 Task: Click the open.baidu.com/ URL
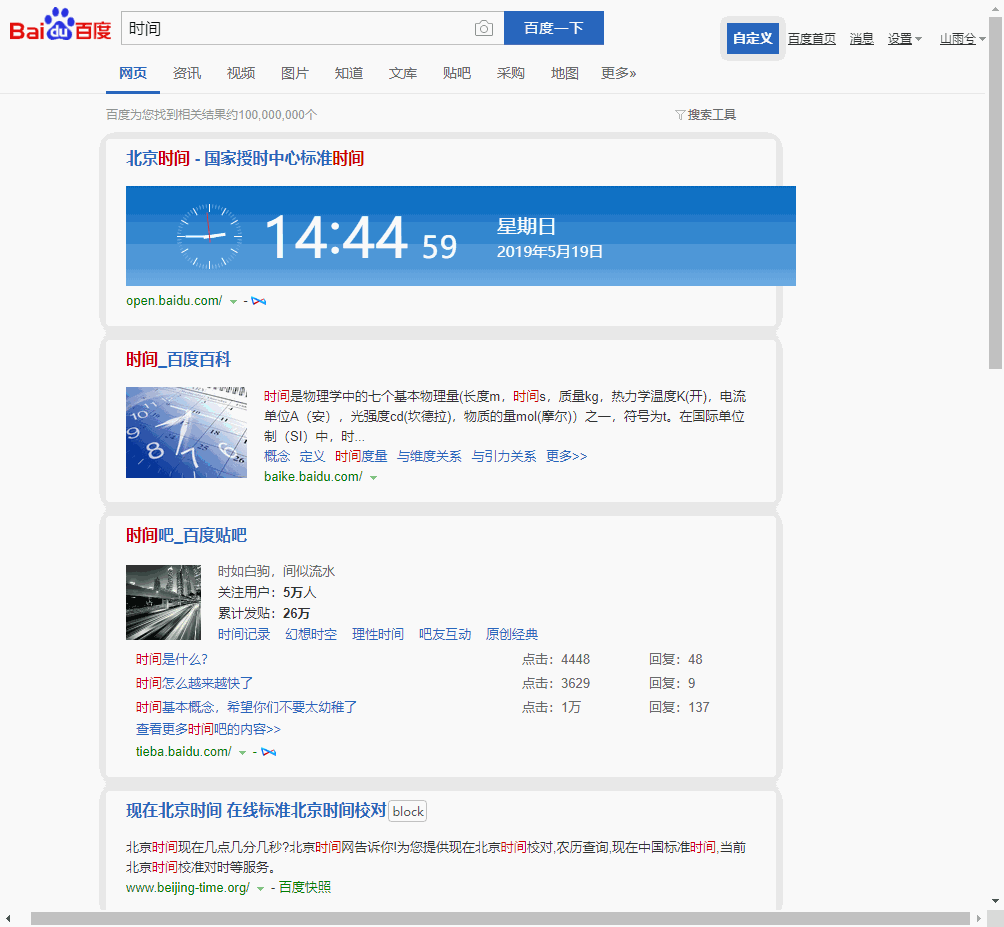174,301
